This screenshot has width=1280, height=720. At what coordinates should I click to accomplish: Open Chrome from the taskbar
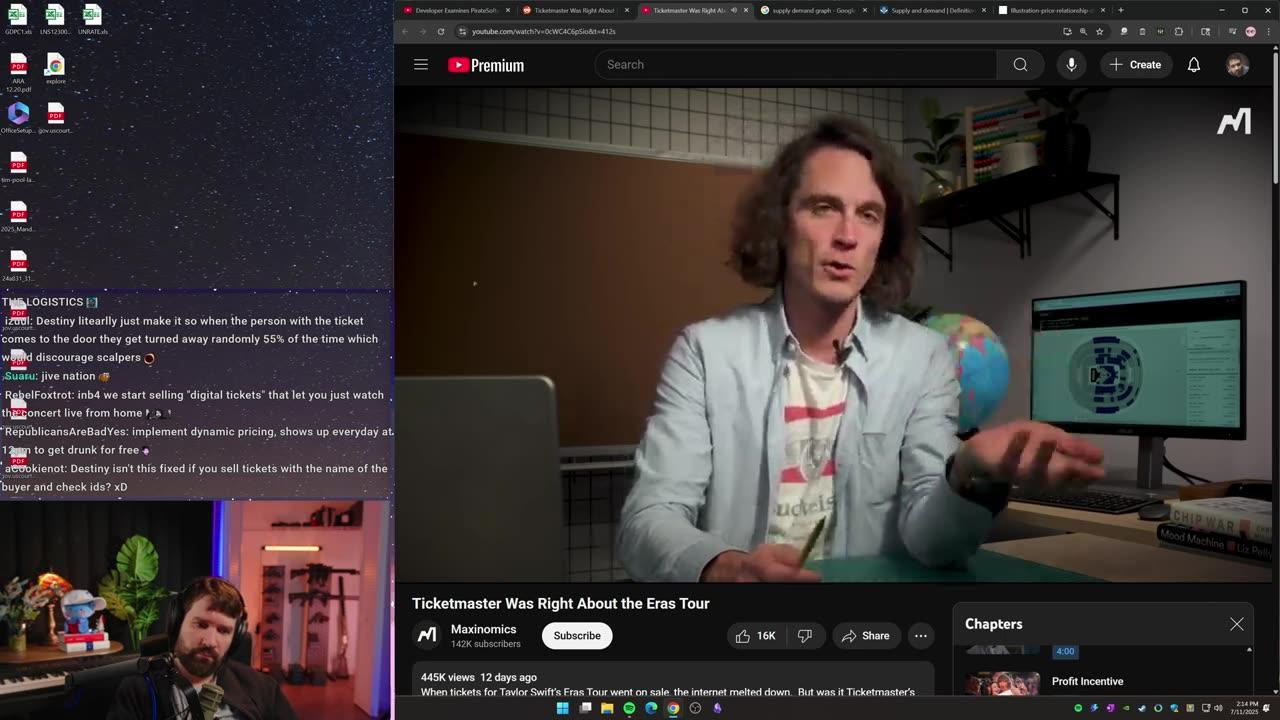[673, 708]
